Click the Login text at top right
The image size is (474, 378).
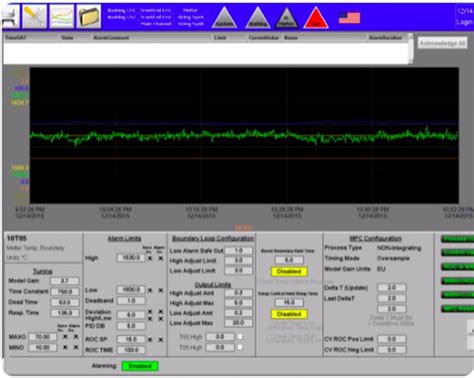point(465,22)
